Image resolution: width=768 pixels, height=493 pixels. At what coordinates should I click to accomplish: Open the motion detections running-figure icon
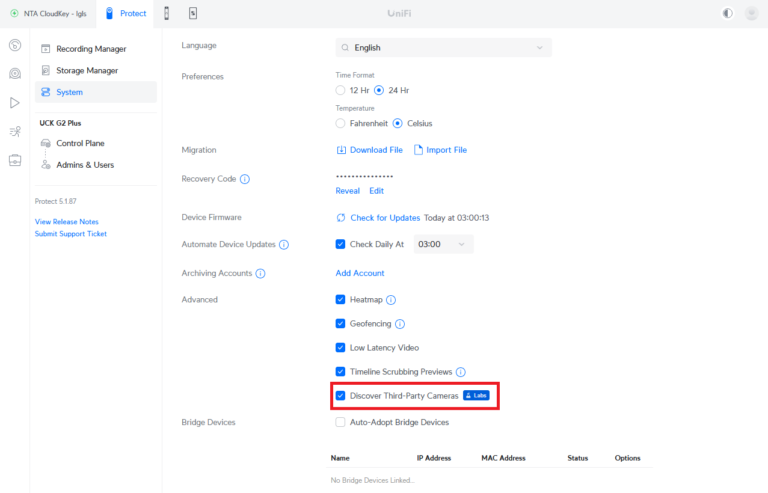pos(15,131)
